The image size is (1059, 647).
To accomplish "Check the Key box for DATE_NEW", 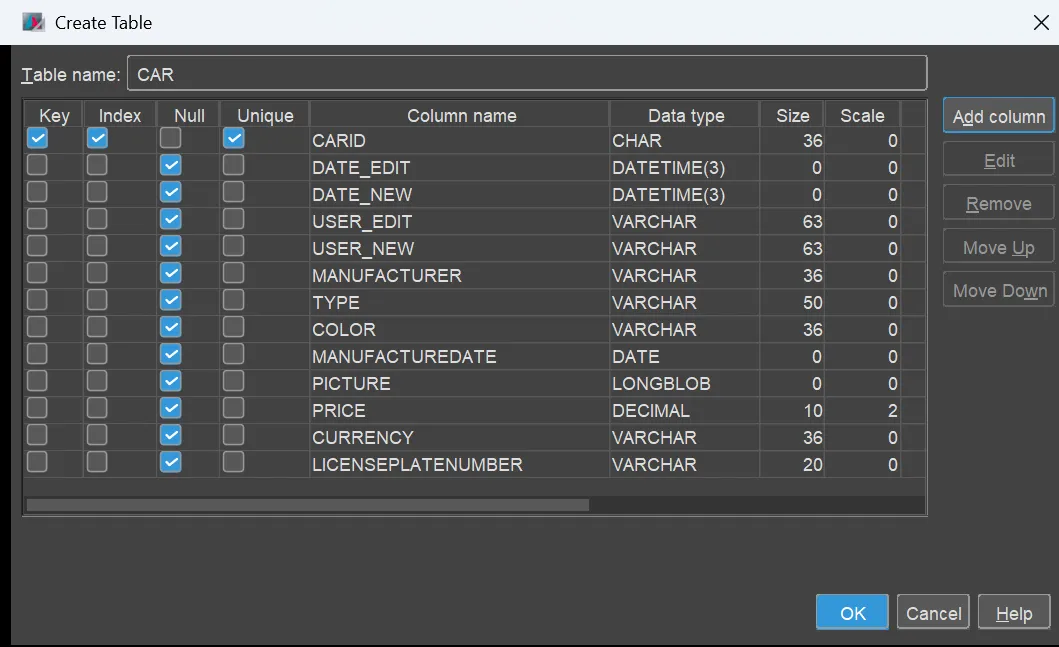I will pos(37,192).
